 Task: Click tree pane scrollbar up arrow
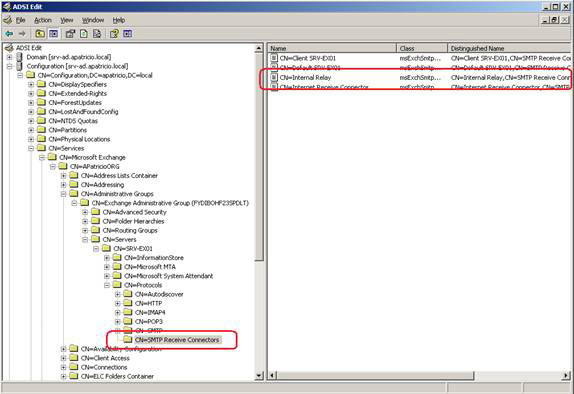(x=259, y=48)
